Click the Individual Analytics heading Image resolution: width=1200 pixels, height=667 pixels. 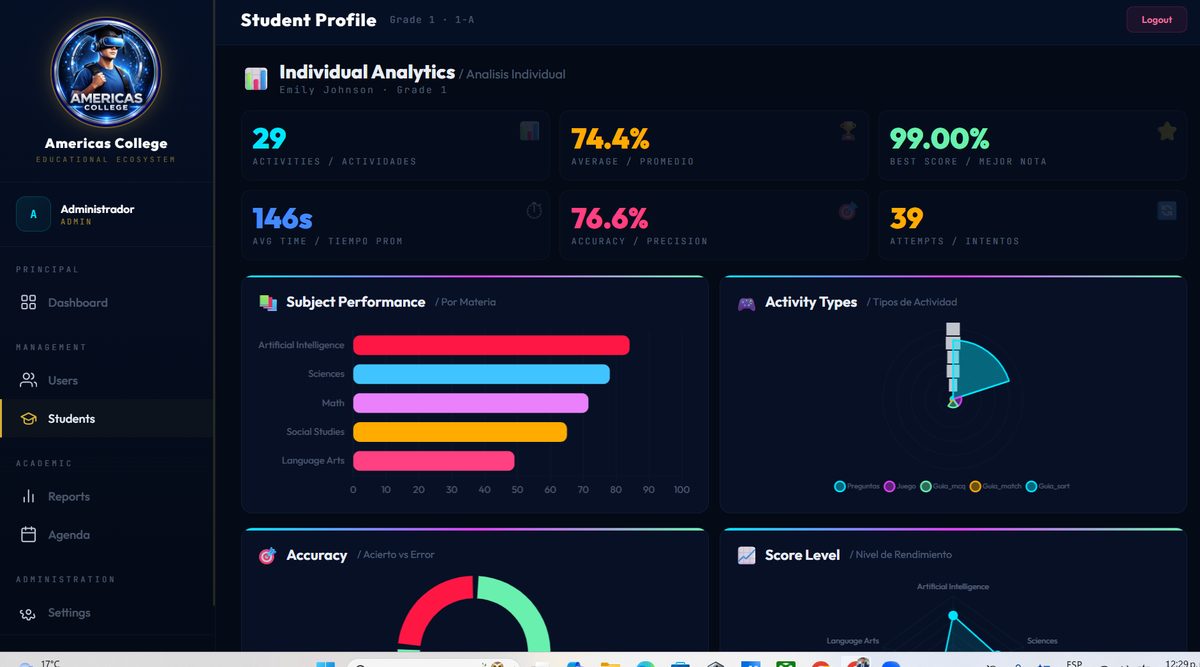[x=367, y=72]
